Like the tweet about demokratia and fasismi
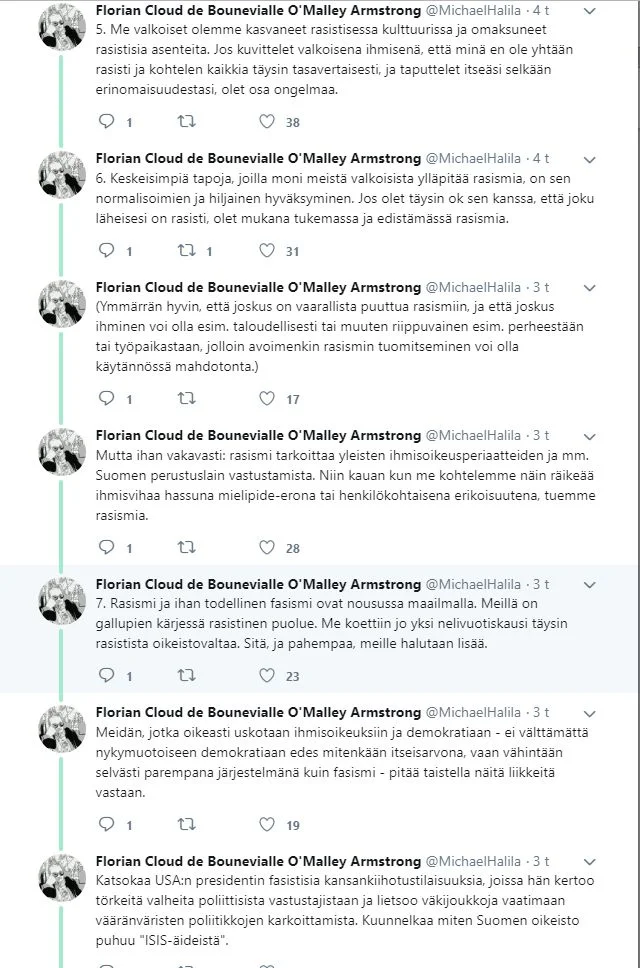Viewport: 640px width, 968px height. (x=265, y=824)
